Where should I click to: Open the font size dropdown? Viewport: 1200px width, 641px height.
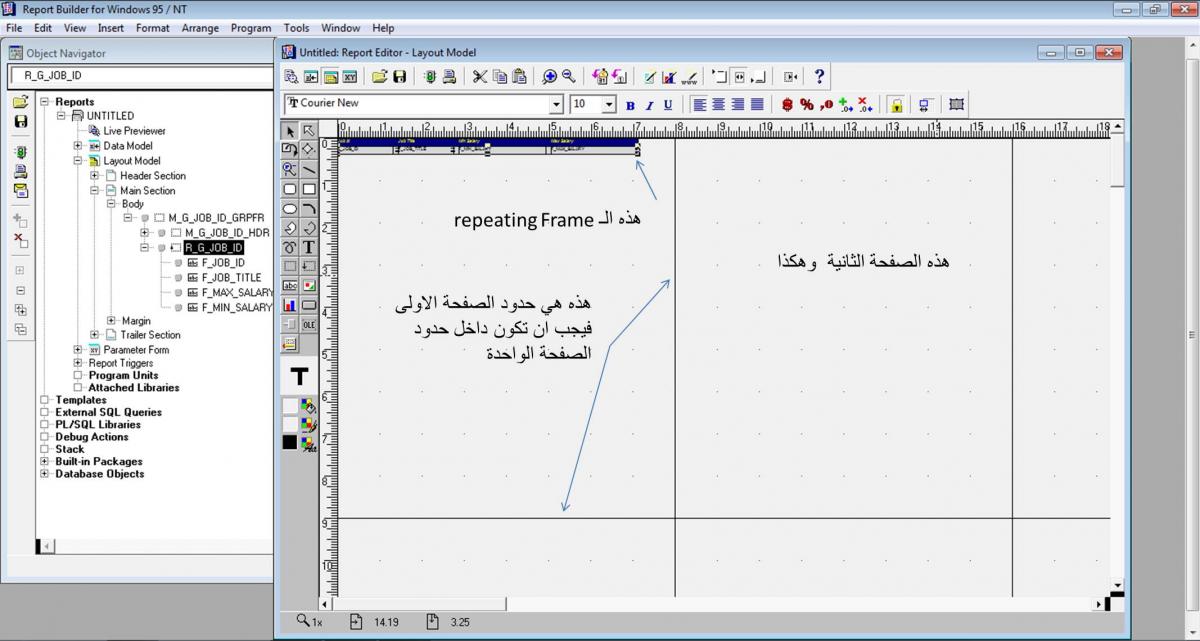[609, 104]
